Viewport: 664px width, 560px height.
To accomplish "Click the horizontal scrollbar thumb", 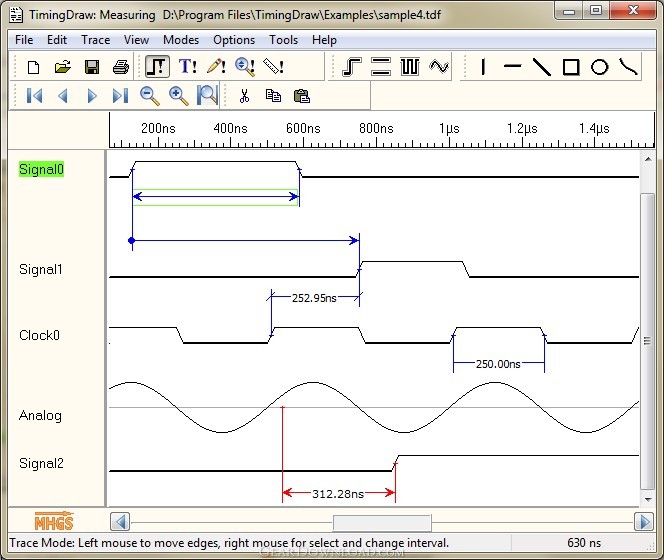I will coord(382,523).
